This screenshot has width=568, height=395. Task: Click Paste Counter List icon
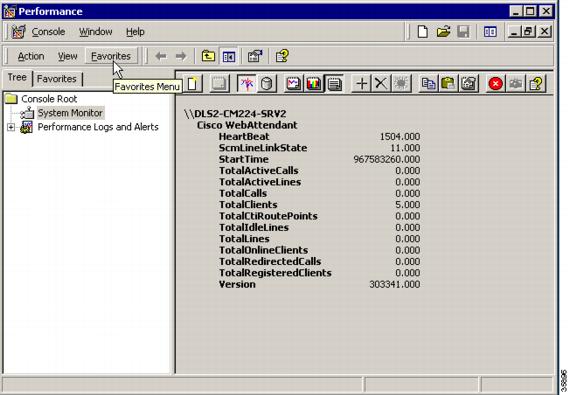(x=448, y=84)
